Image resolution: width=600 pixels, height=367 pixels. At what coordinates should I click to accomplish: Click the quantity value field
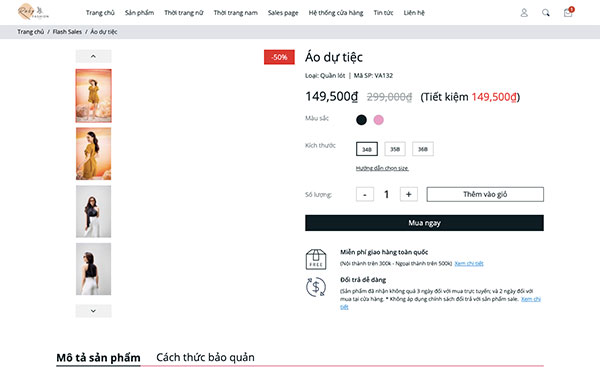386,194
